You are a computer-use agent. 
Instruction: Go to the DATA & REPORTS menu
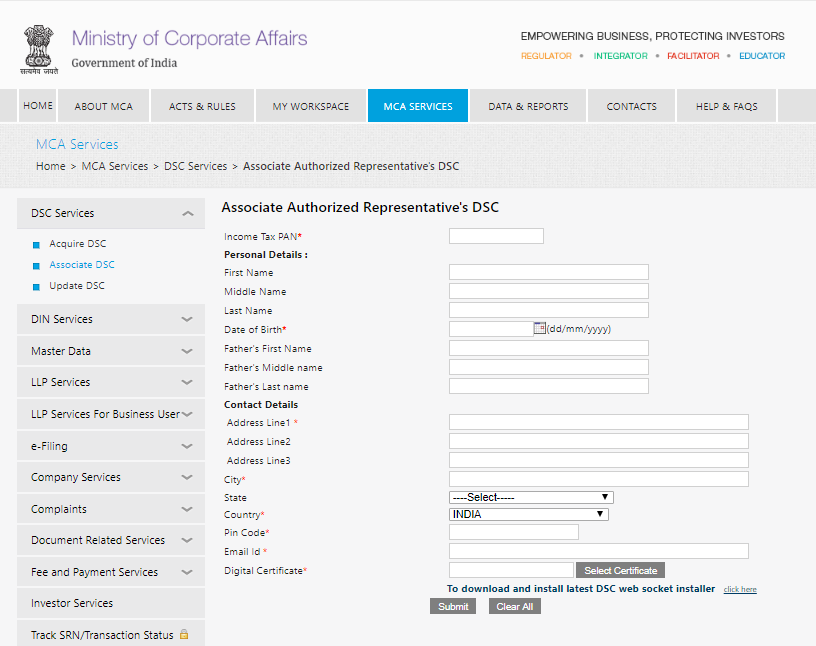(528, 106)
